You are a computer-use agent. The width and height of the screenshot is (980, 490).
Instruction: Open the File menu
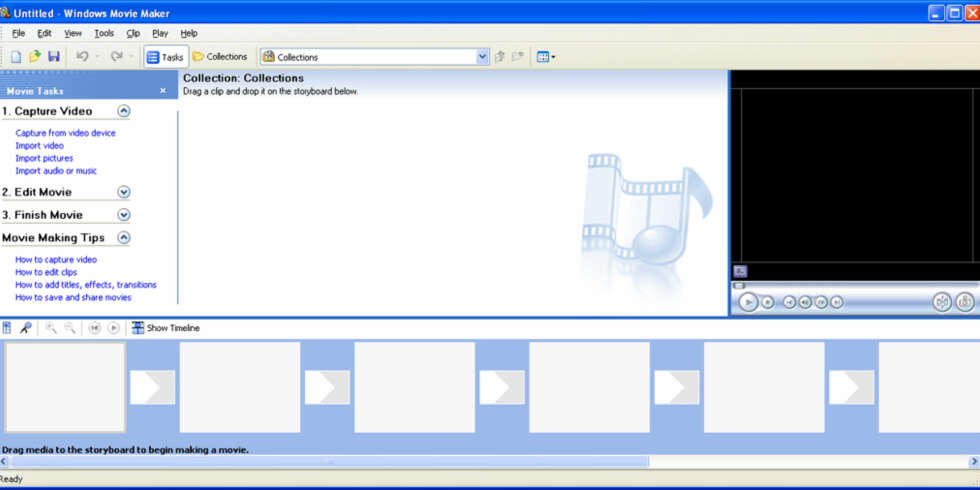pos(18,33)
